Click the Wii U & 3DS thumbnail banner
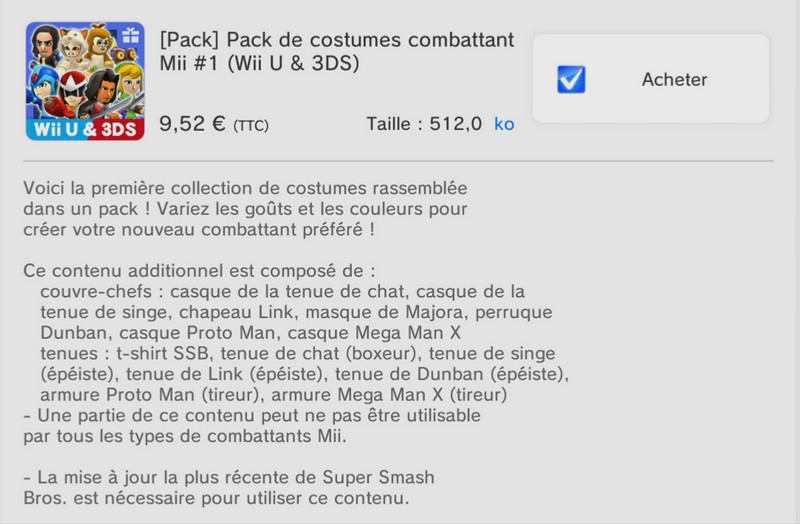800x524 pixels. click(x=85, y=130)
